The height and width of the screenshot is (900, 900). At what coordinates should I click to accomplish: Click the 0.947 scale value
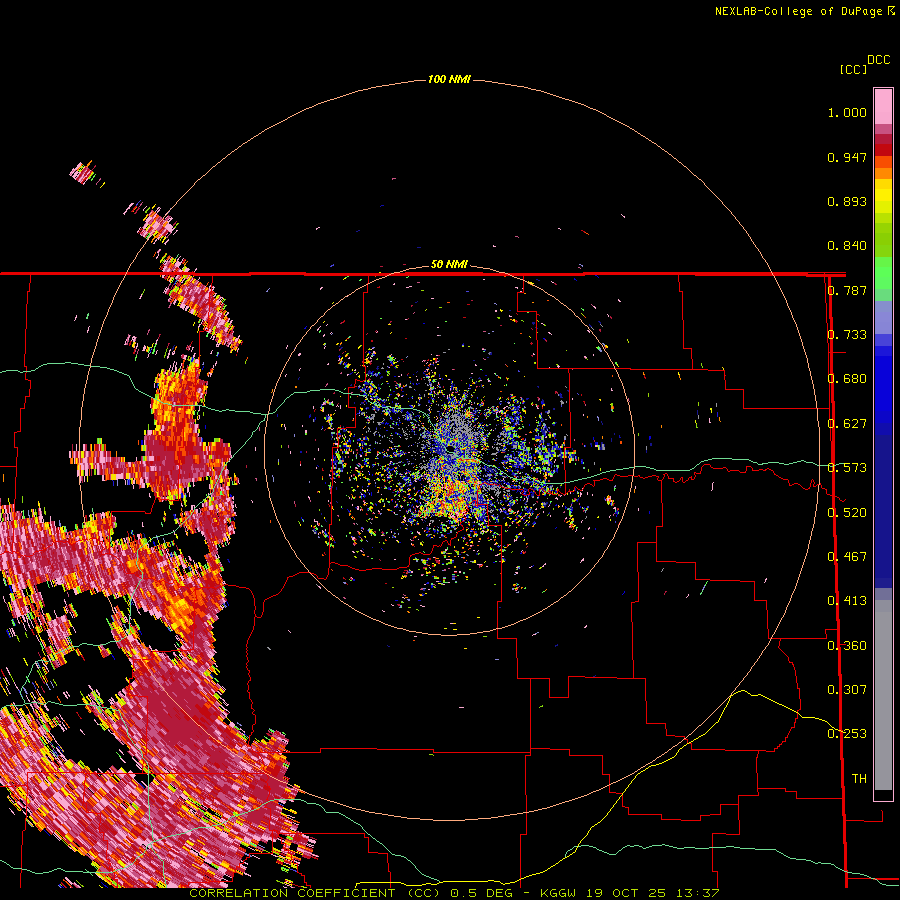click(847, 157)
